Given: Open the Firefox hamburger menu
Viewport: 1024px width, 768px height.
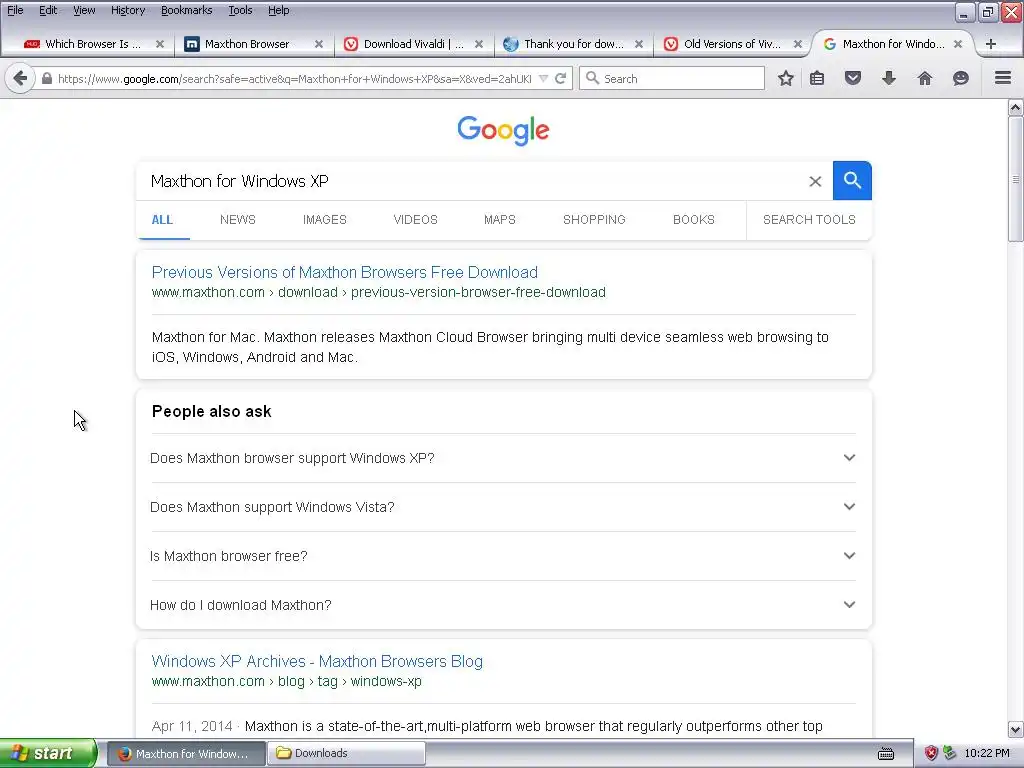Looking at the screenshot, I should click(1003, 78).
